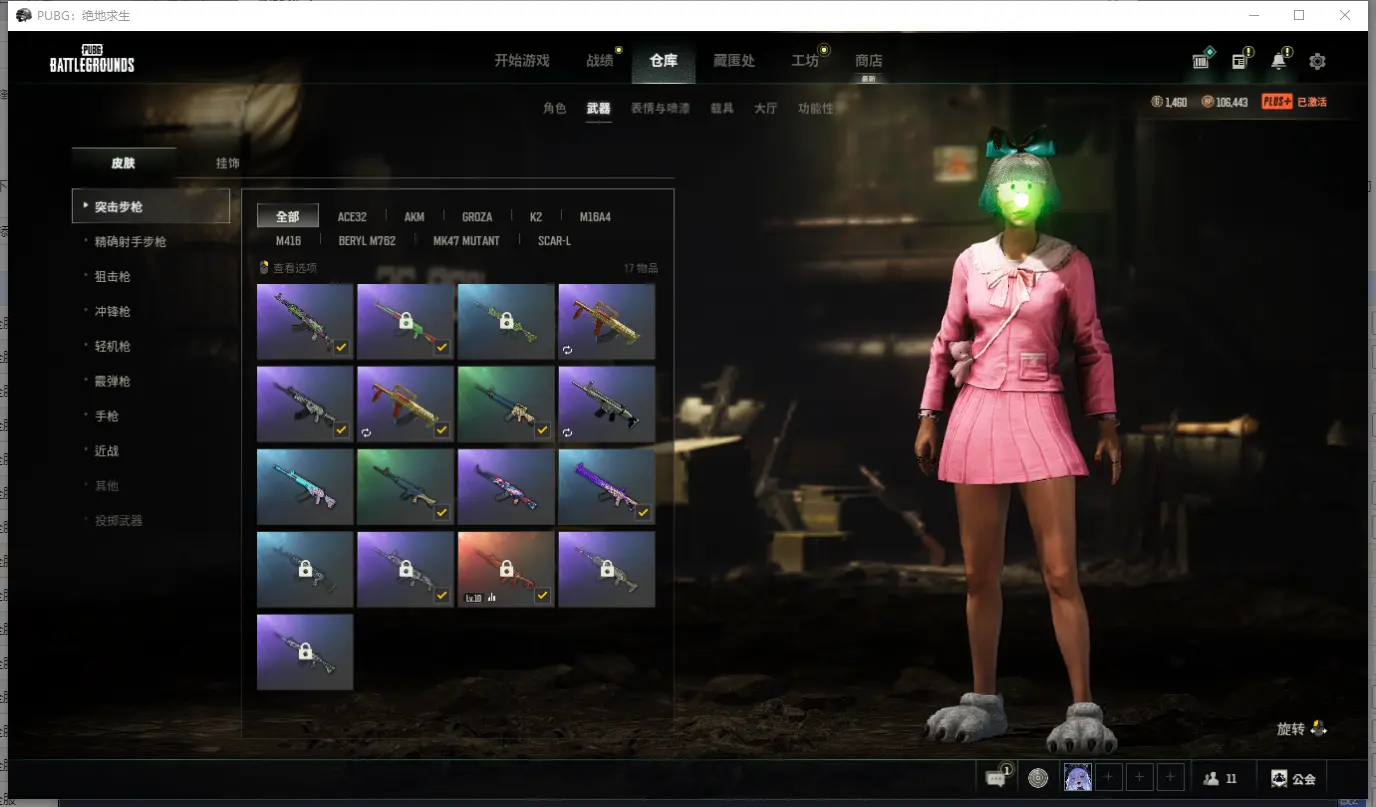The height and width of the screenshot is (807, 1376).
Task: Select the 冲锋枪 category in sidebar
Action: click(x=112, y=312)
